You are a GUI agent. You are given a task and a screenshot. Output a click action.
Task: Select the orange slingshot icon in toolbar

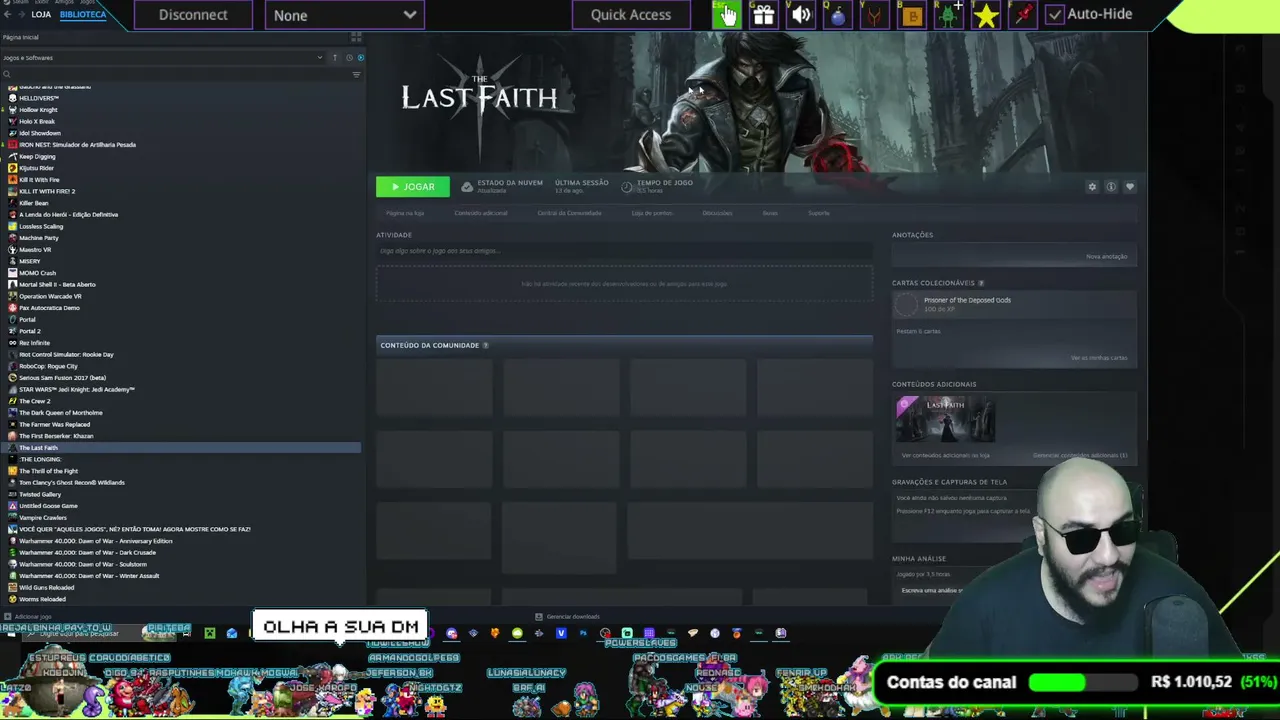pos(875,14)
